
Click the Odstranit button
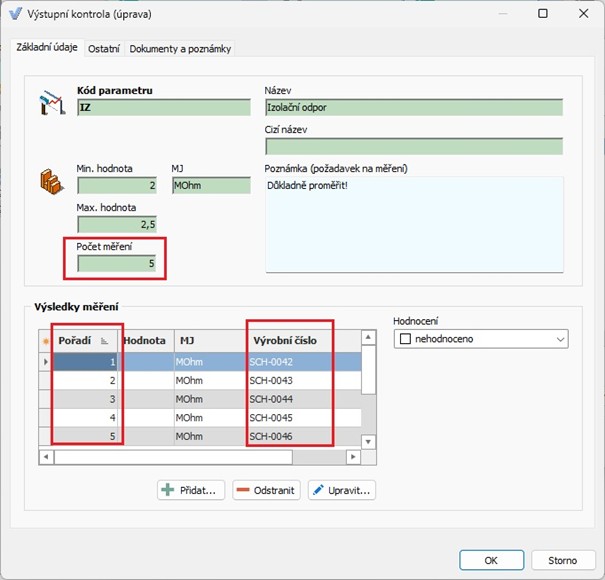point(266,490)
